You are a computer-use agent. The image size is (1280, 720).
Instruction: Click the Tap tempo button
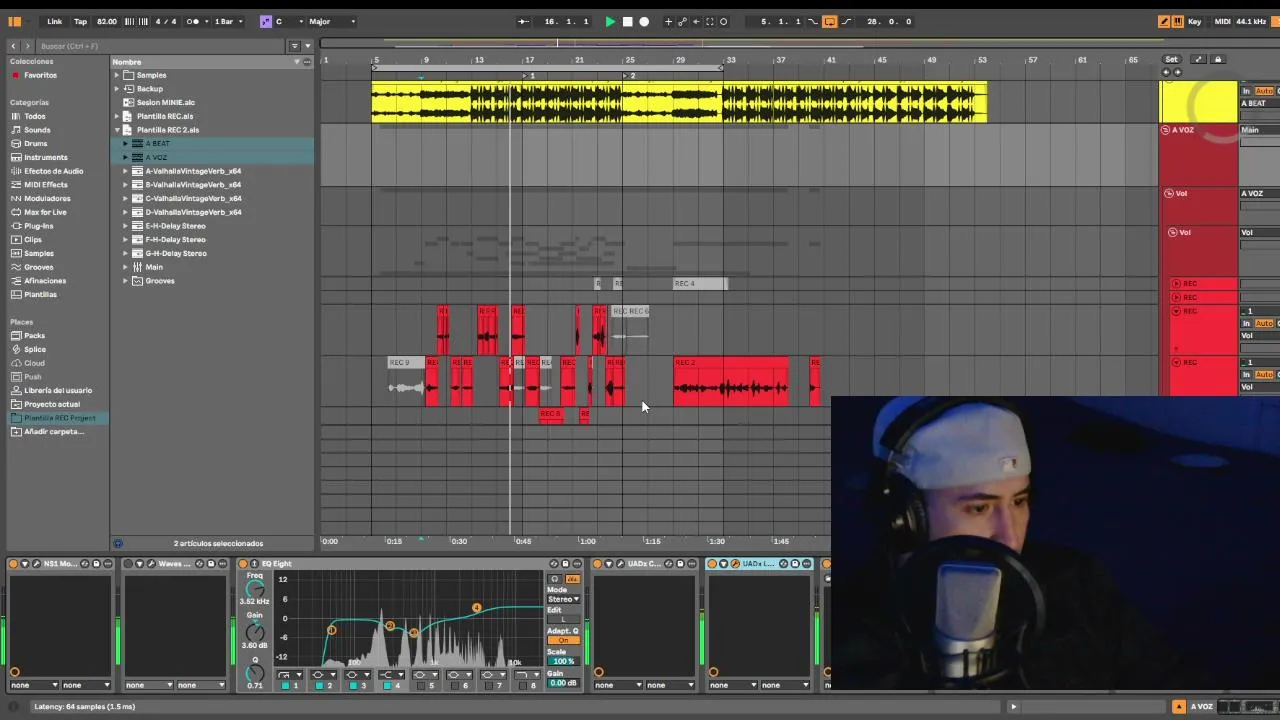coord(80,21)
